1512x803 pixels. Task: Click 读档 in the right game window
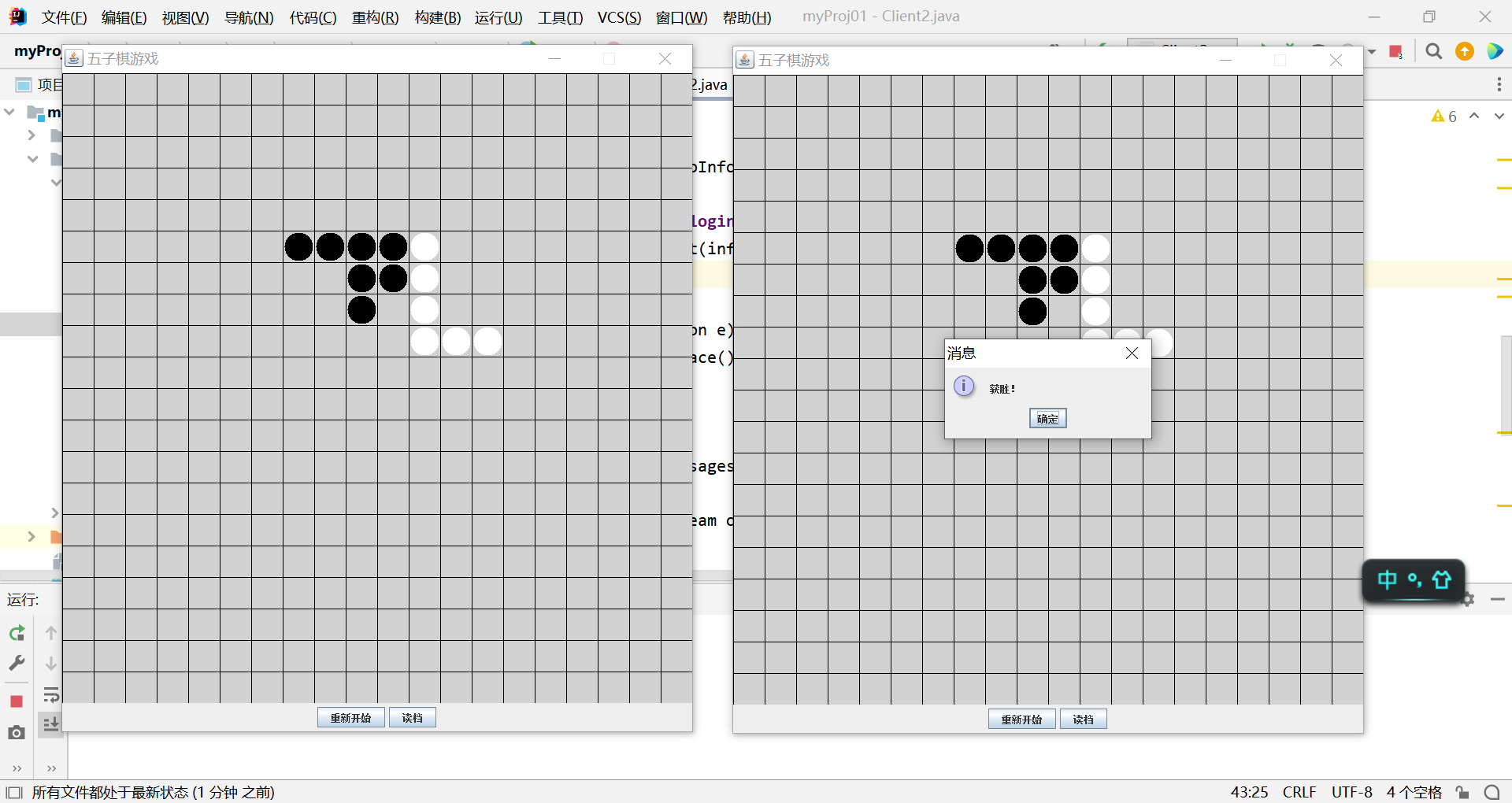(1083, 719)
